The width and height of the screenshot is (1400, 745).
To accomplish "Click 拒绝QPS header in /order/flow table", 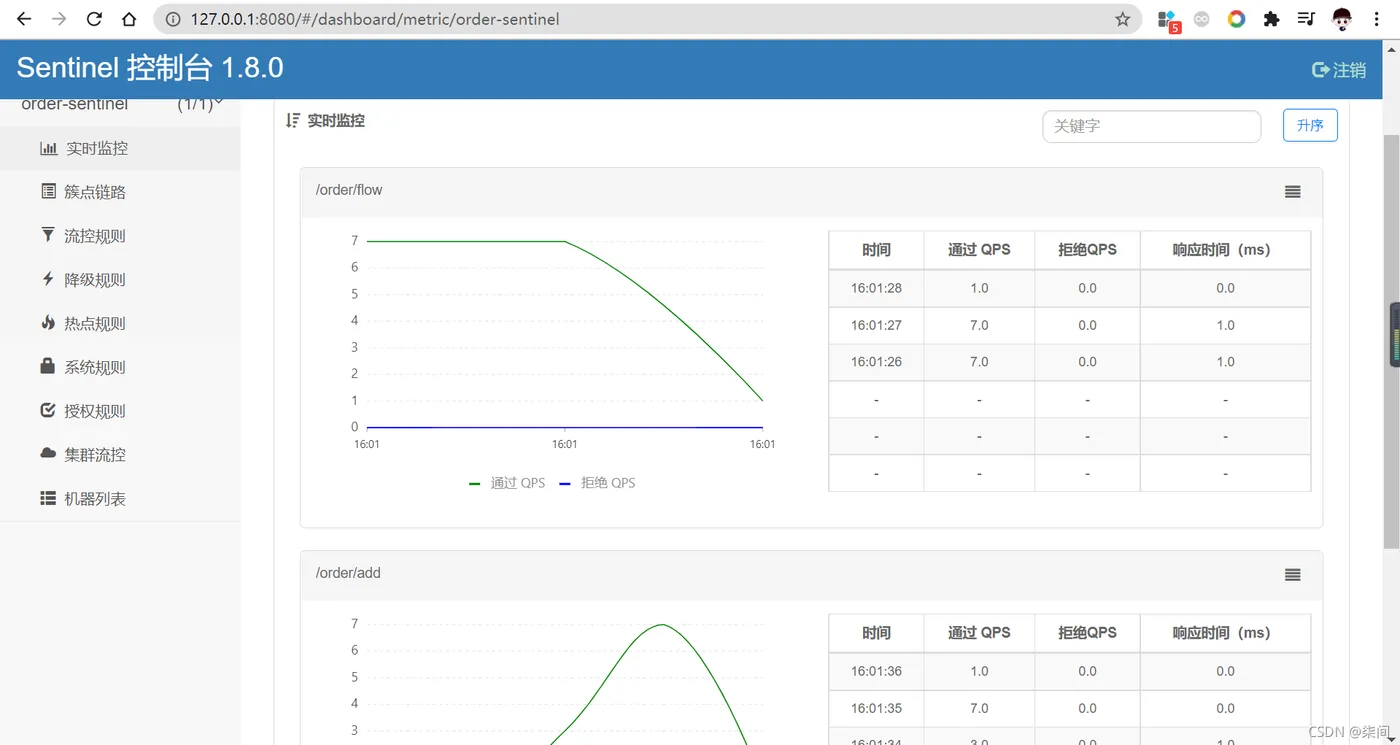I will click(x=1087, y=250).
